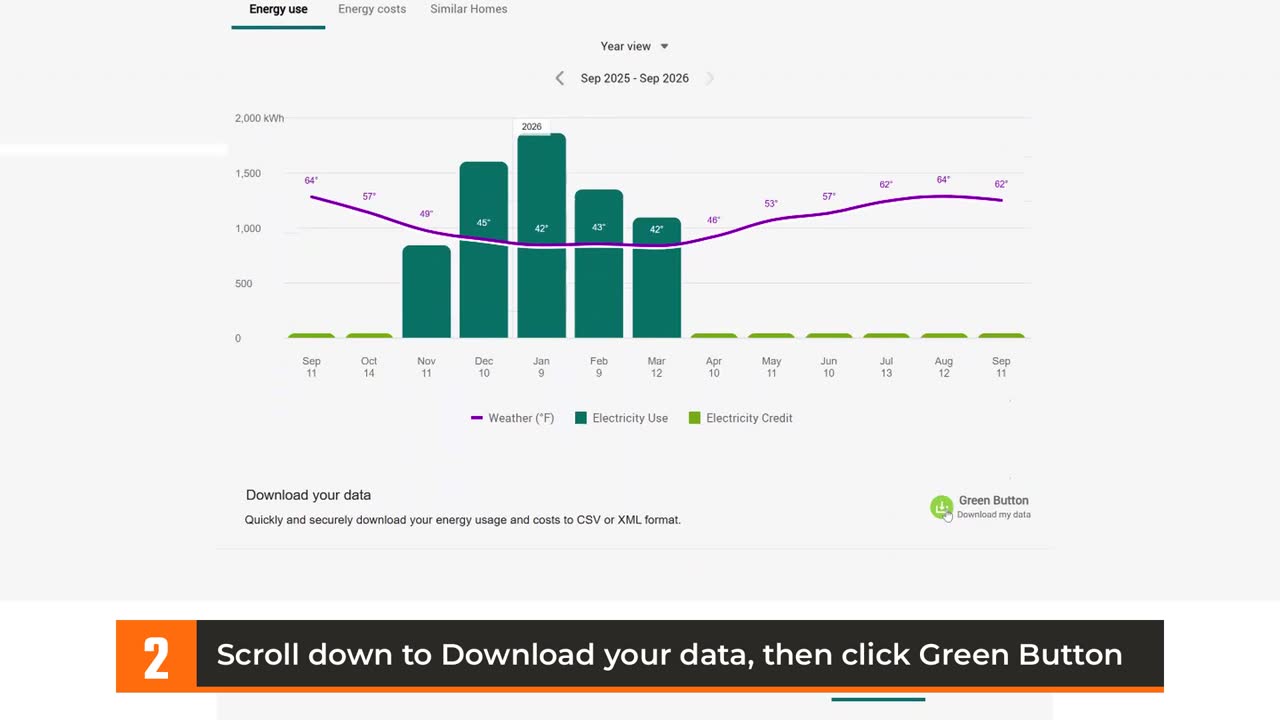Click the Sep 11 electricity credit bar at chart end
The height and width of the screenshot is (720, 1280).
tap(1001, 336)
